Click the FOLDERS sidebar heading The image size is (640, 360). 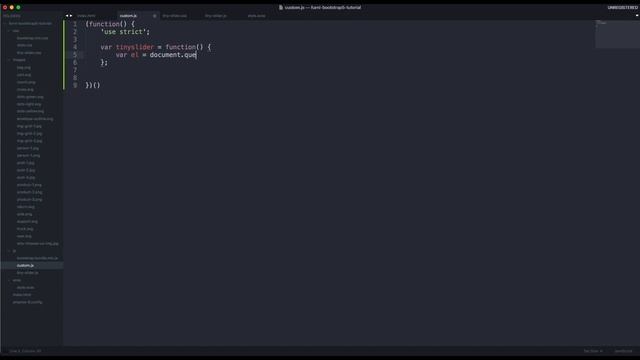pyautogui.click(x=12, y=16)
